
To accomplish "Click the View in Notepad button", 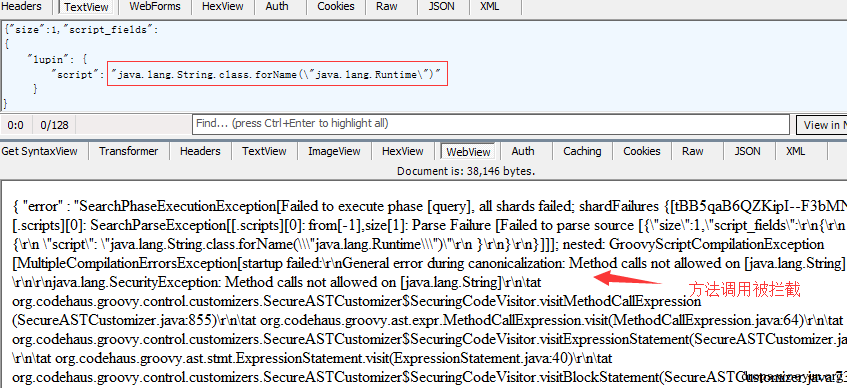I will pos(822,125).
